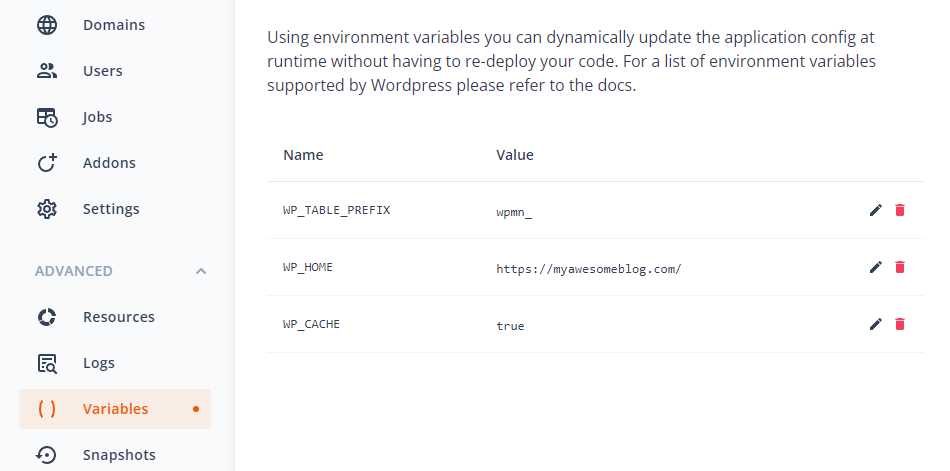The image size is (950, 471).
Task: Click the Domains globe icon
Action: [47, 25]
